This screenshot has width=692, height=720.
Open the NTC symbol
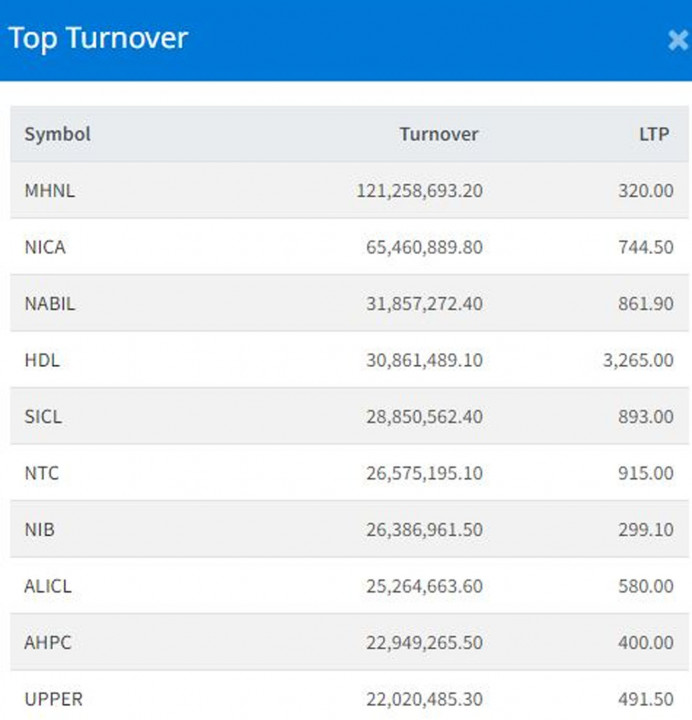tap(41, 473)
